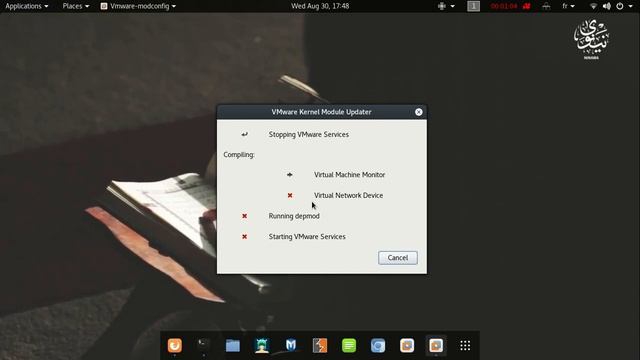The image size is (640, 360).
Task: Click the 'Stopping VMware Services' text
Action: [309, 134]
